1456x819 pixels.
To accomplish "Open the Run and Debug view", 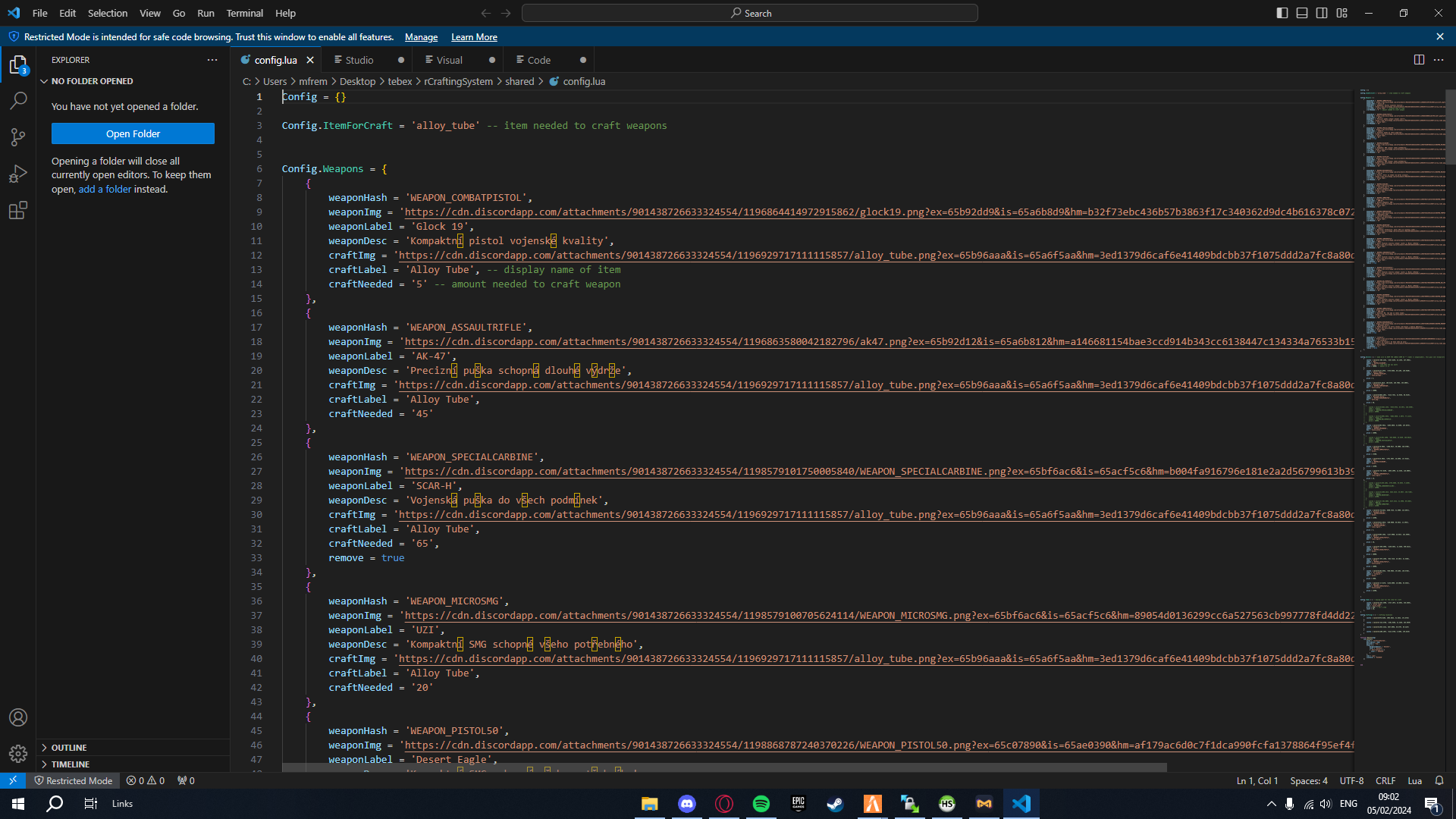I will 18,174.
